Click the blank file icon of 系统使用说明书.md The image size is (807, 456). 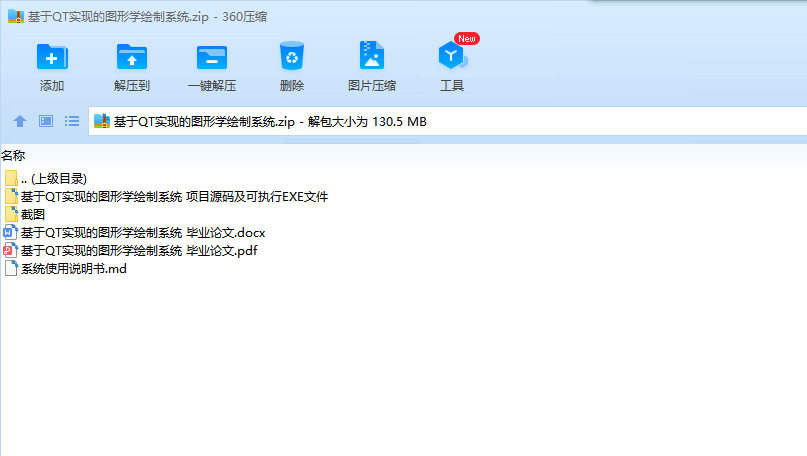coord(11,269)
